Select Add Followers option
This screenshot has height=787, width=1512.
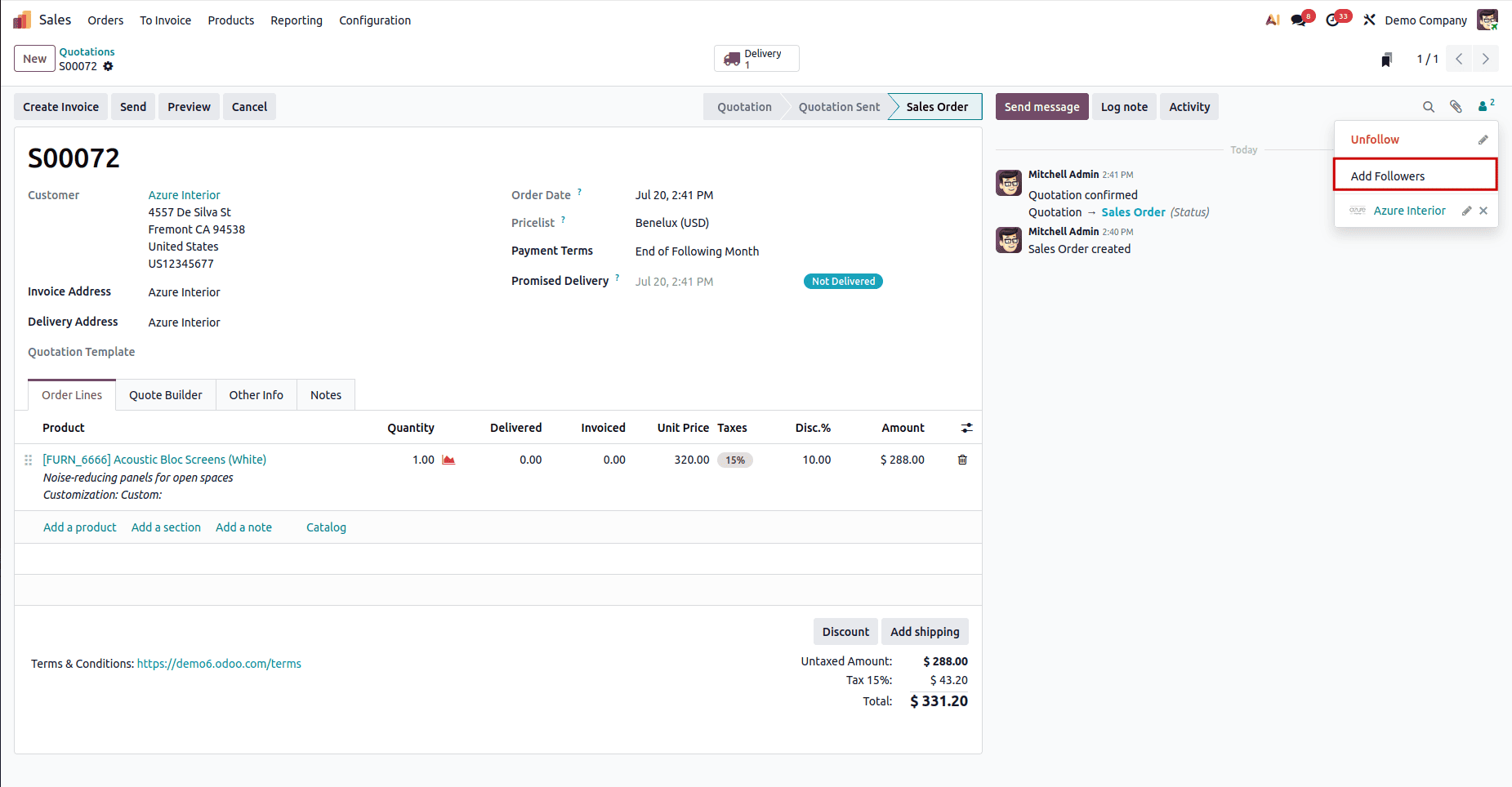point(1415,176)
